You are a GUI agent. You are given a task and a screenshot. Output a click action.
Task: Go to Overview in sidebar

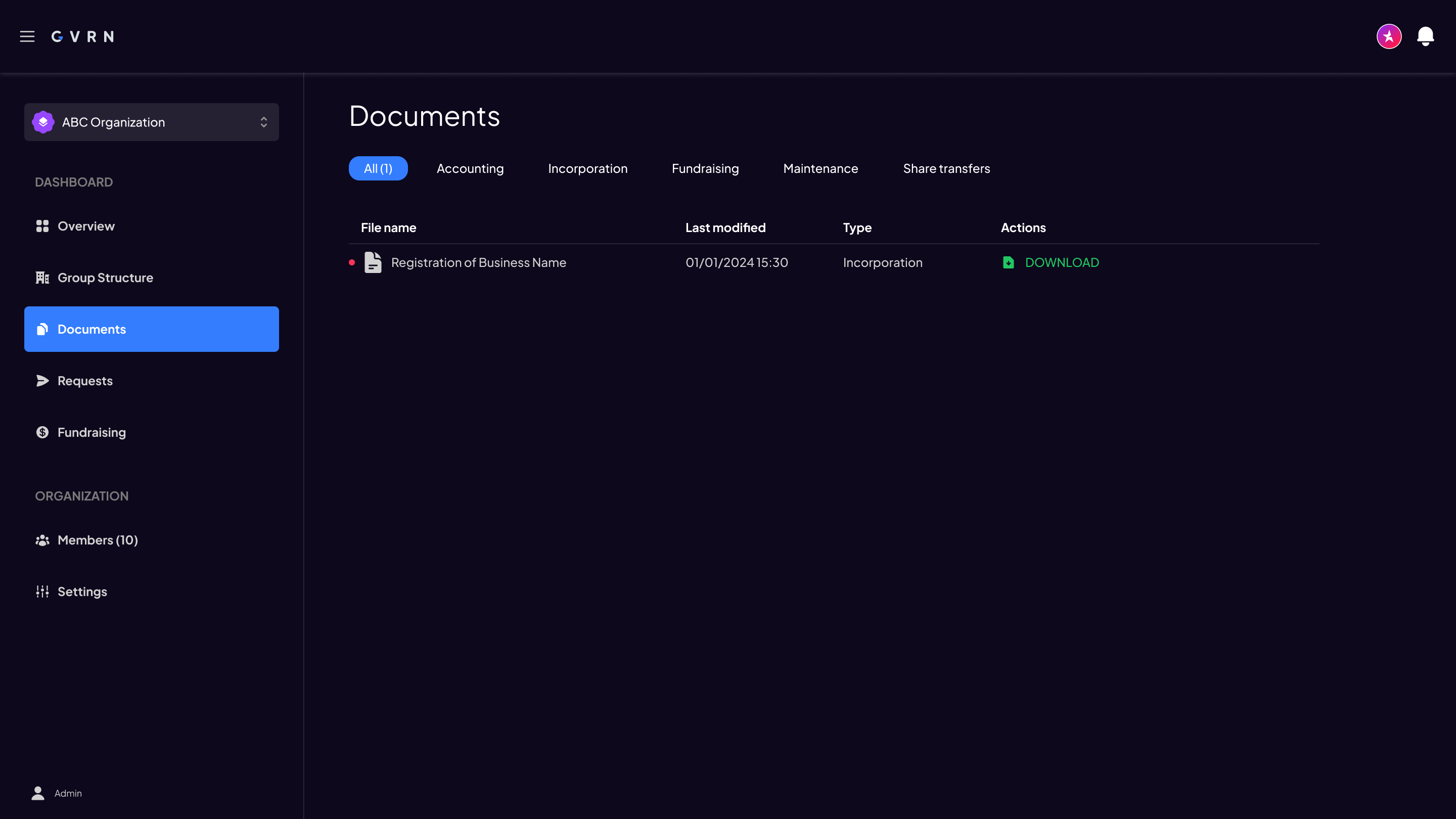click(x=152, y=226)
